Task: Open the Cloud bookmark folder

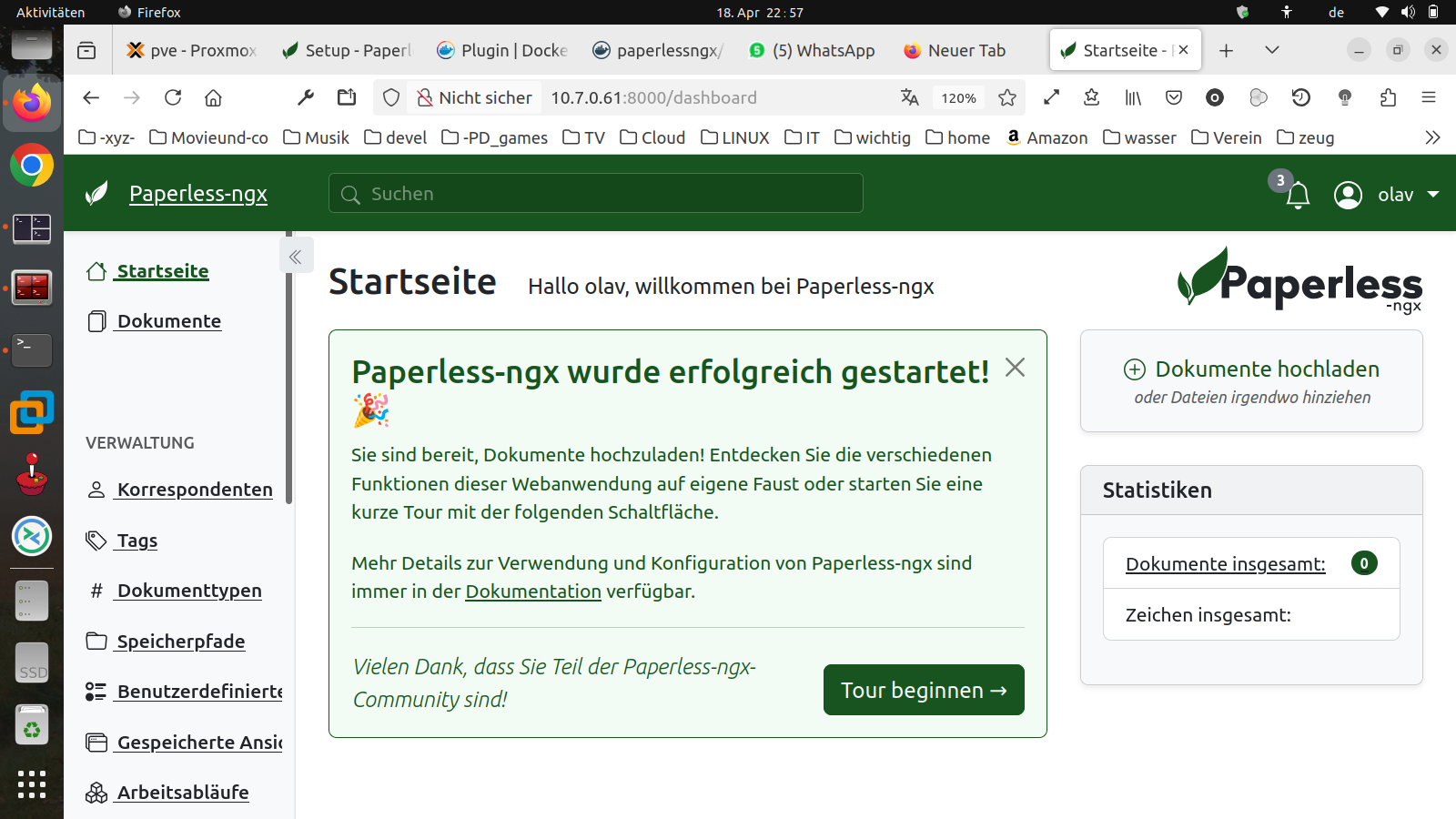Action: point(652,137)
